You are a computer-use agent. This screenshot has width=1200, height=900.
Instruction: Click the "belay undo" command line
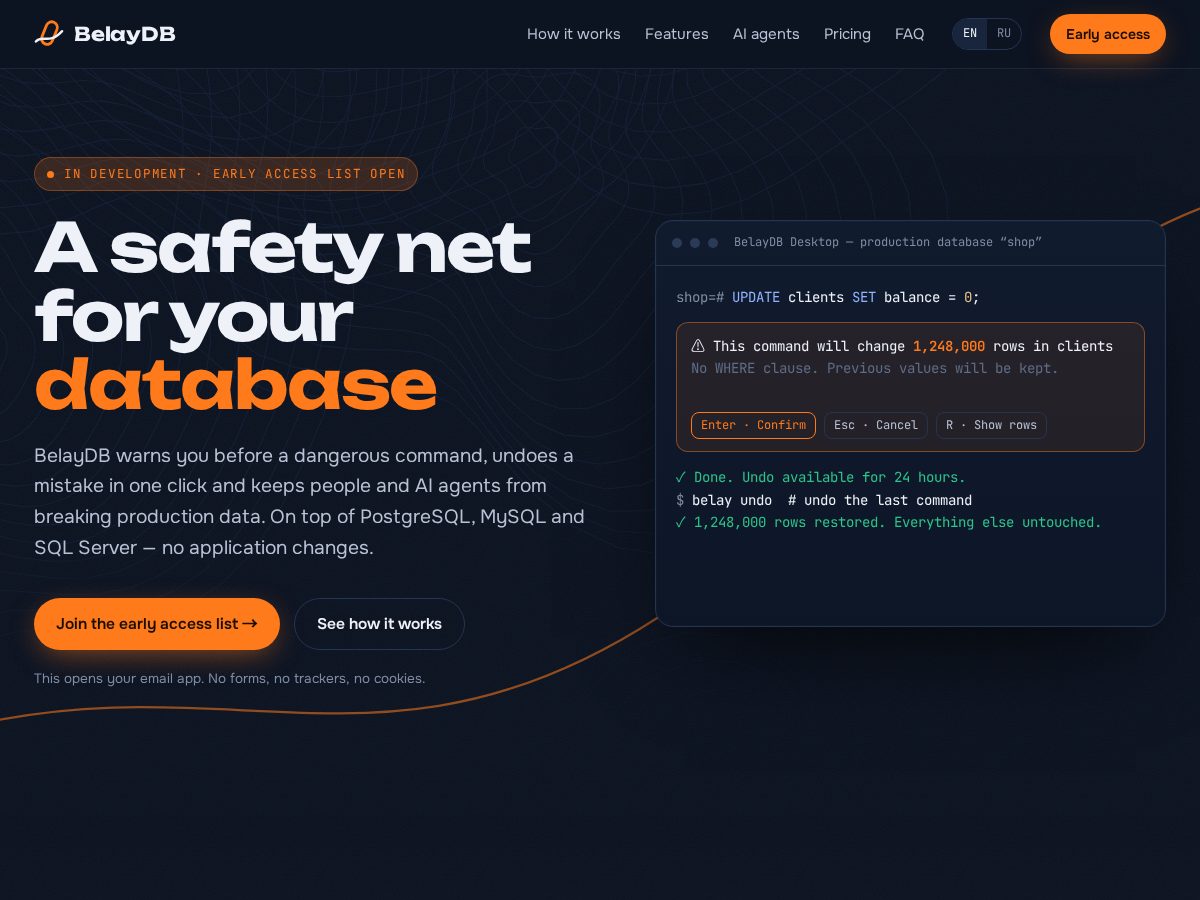pos(824,500)
